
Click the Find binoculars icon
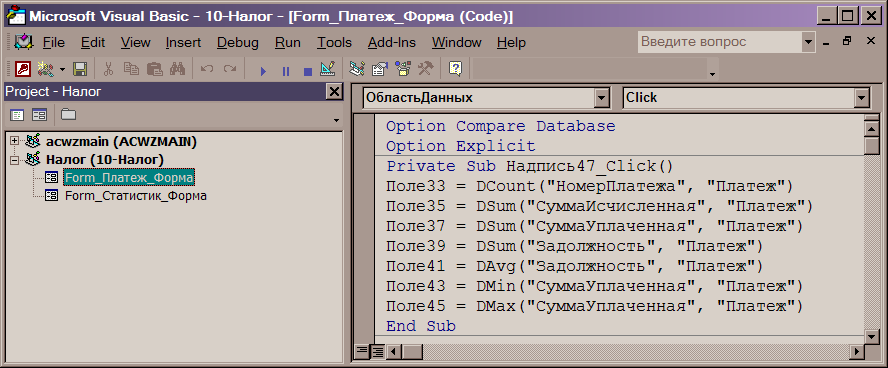click(x=177, y=70)
